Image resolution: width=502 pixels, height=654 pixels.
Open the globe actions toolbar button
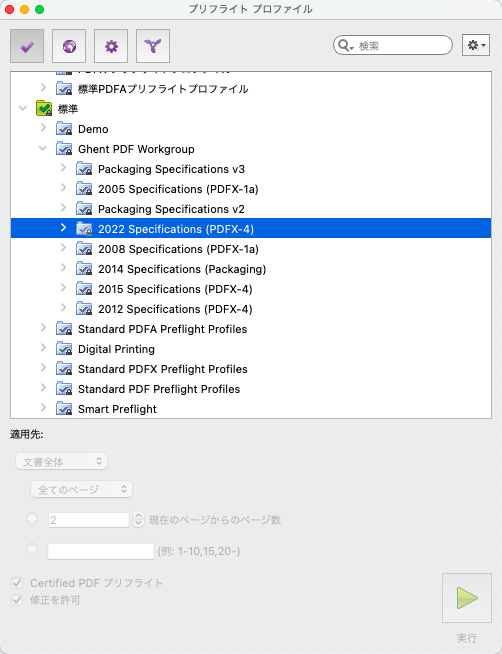(x=69, y=46)
